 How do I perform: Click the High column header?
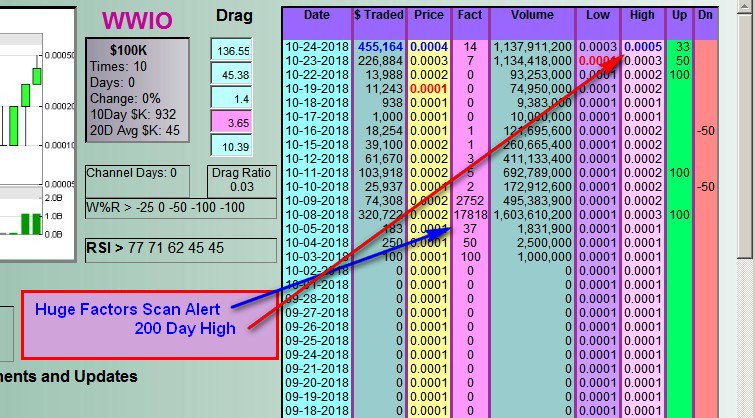coord(642,15)
